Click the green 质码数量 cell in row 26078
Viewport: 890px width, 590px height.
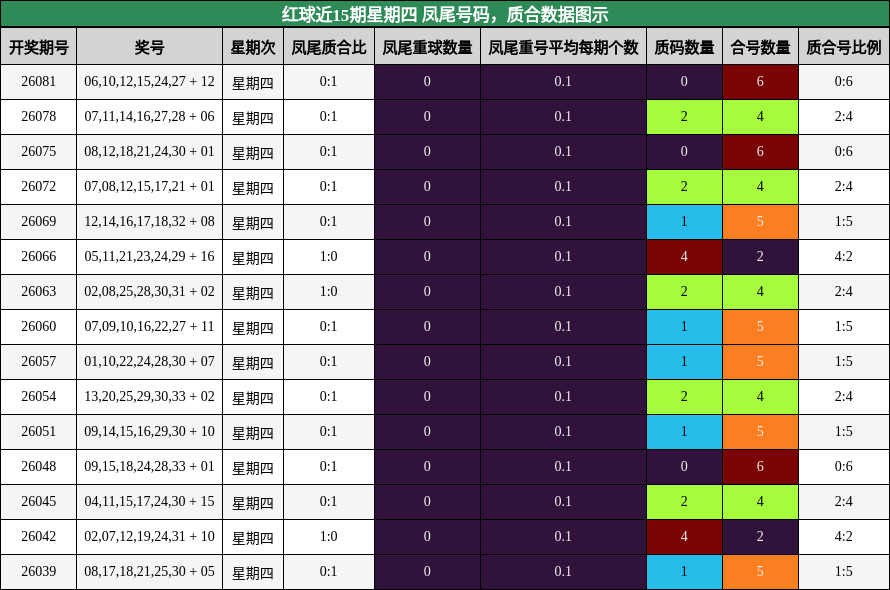(x=684, y=117)
